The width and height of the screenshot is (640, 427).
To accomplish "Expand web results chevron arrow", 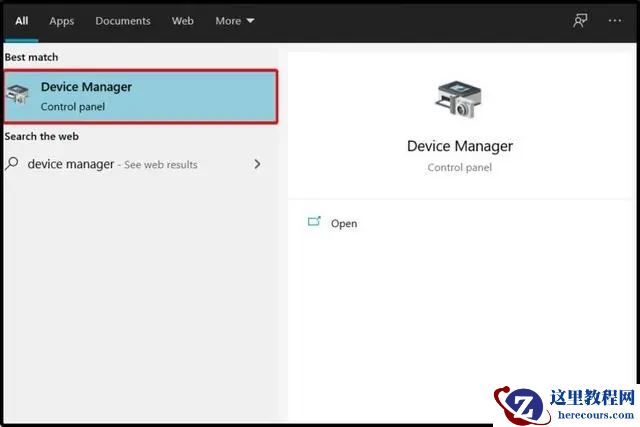I will (257, 164).
